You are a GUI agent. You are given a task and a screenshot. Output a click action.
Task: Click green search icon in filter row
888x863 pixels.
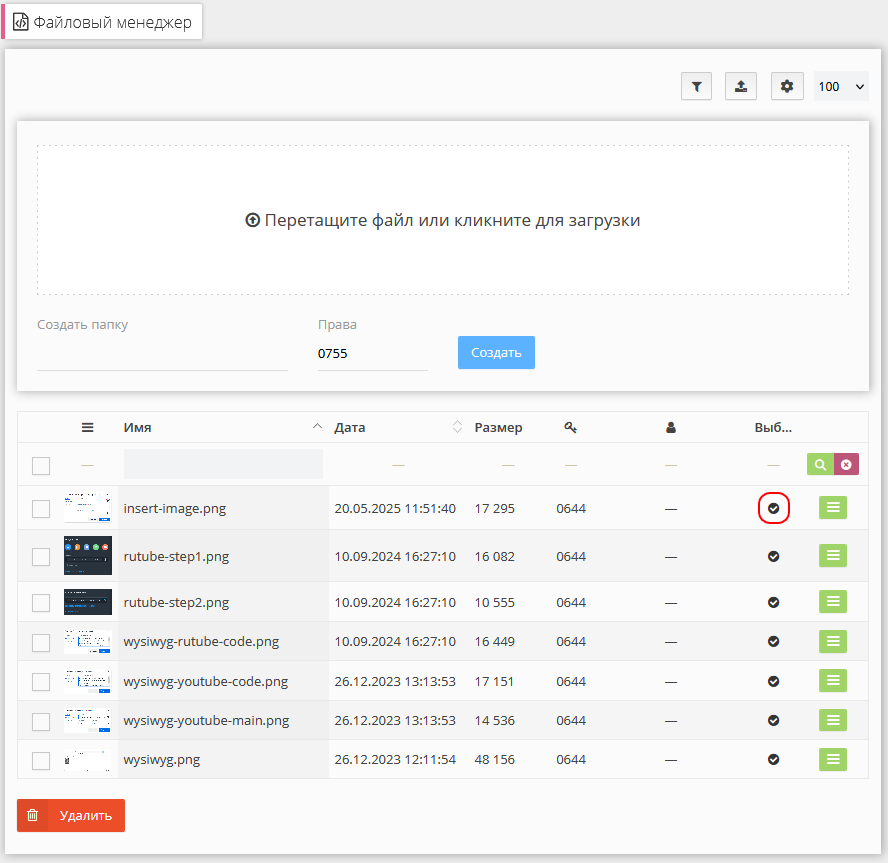pos(820,465)
